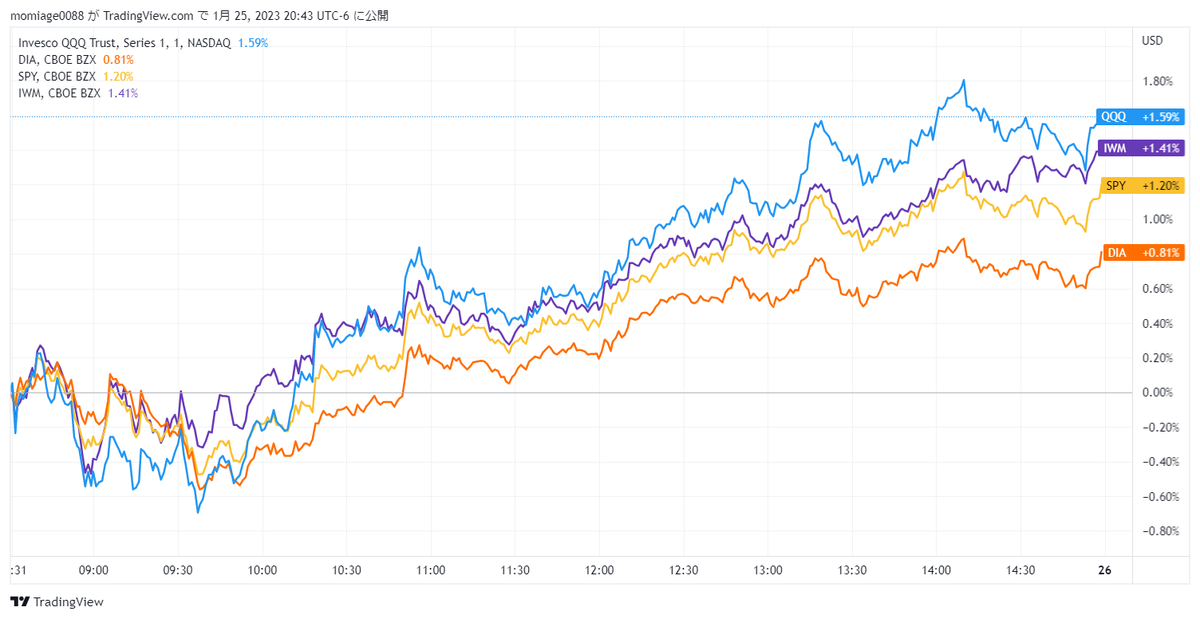The height and width of the screenshot is (619, 1200).
Task: Click the purple IWM price label
Action: [1139, 148]
